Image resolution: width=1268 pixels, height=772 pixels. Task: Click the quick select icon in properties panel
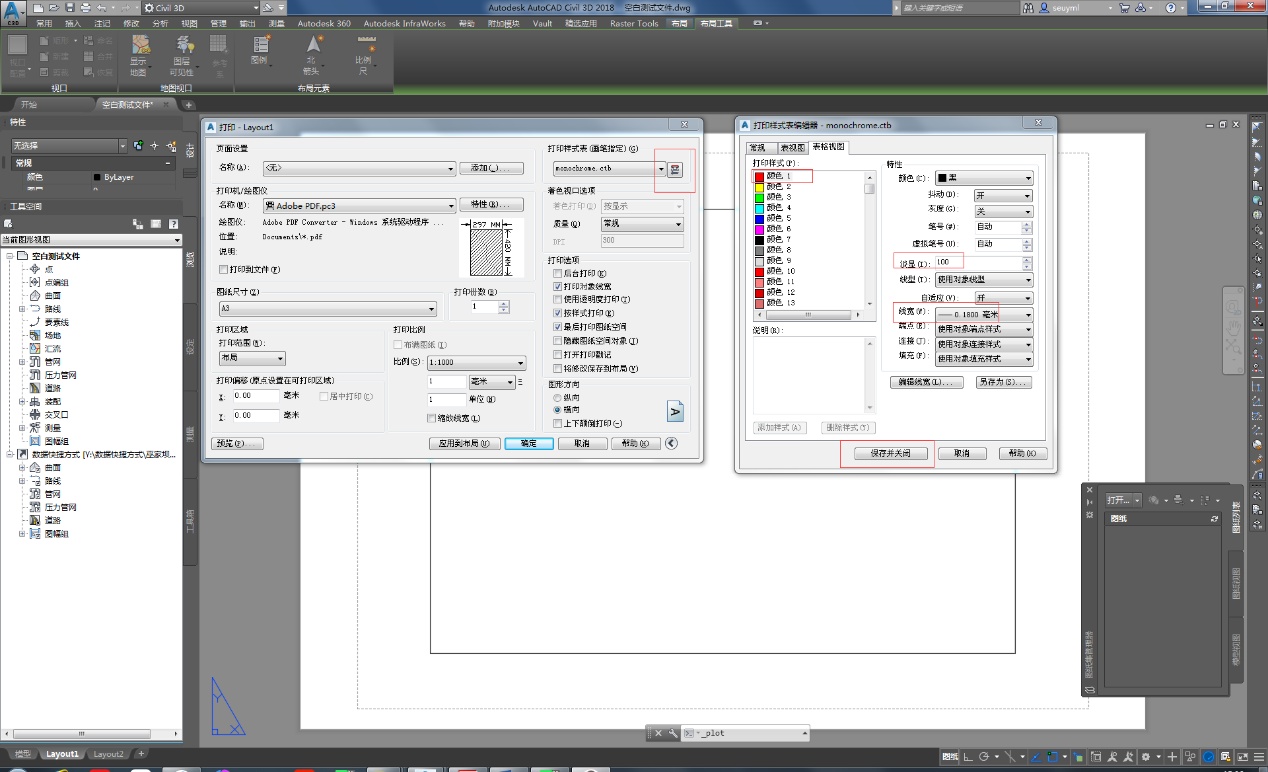point(170,146)
